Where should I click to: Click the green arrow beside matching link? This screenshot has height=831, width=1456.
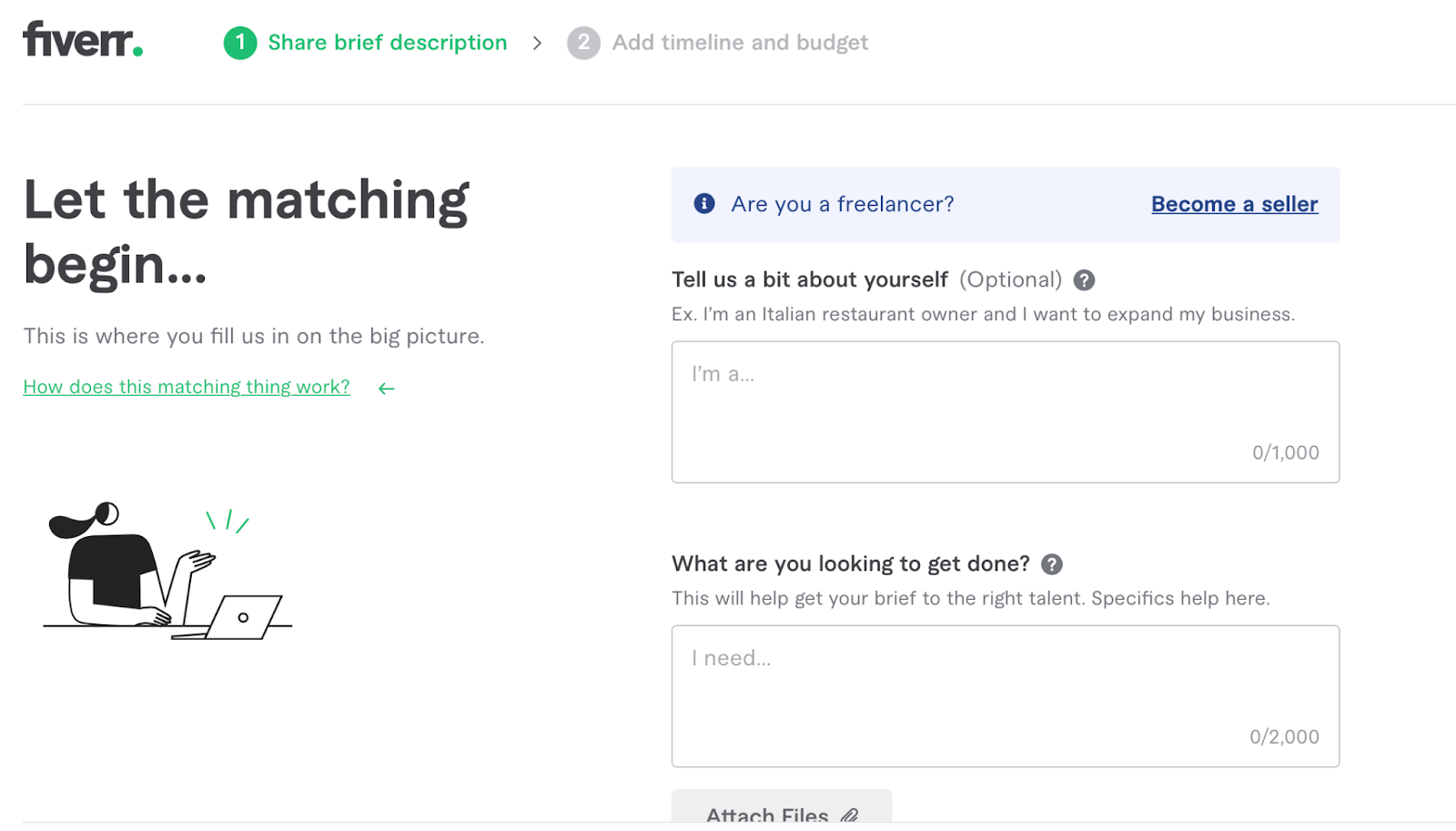387,389
